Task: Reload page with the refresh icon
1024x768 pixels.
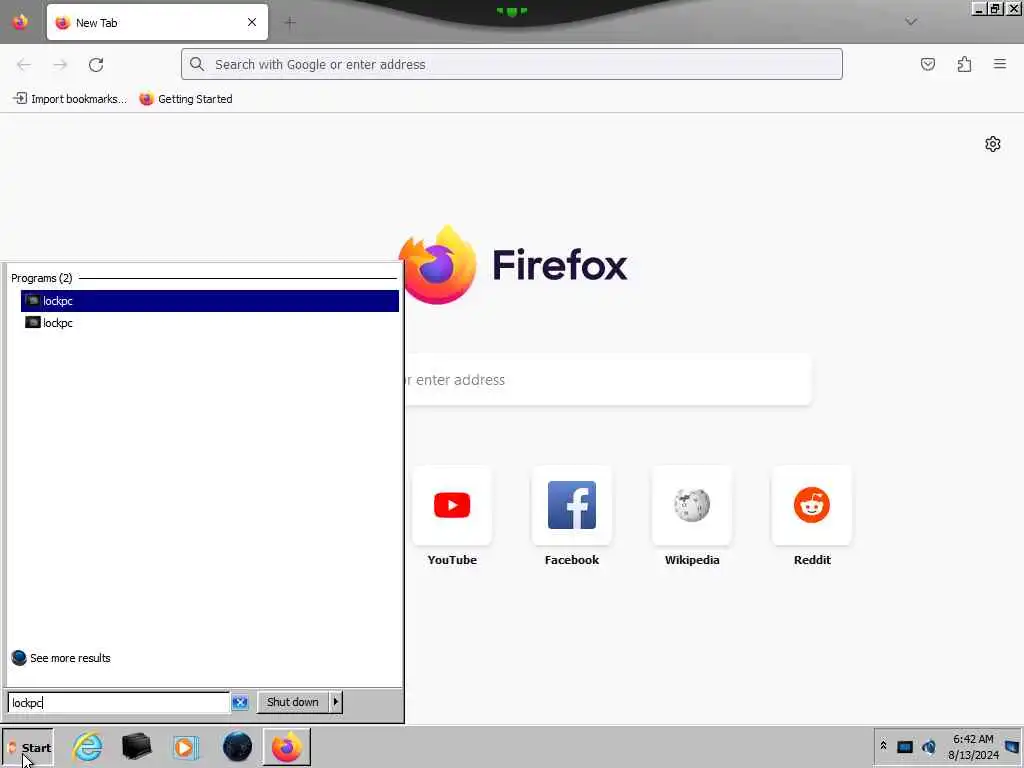Action: coord(96,65)
